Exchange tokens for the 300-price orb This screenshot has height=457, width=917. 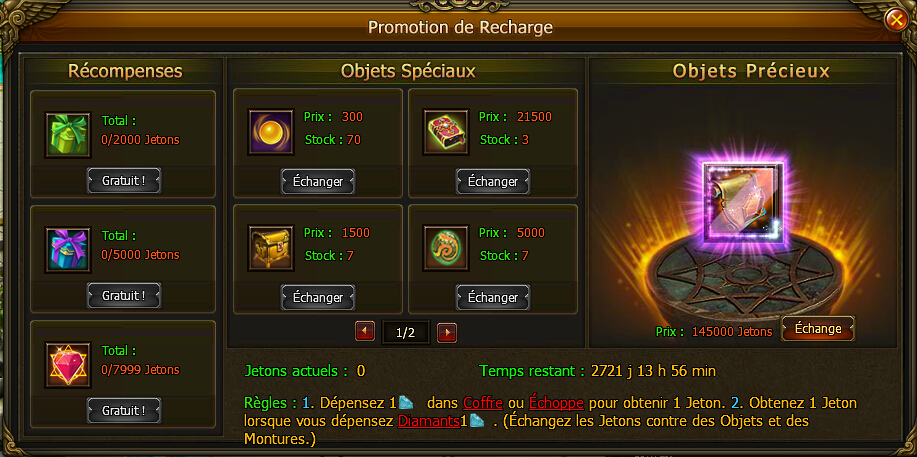tap(318, 181)
